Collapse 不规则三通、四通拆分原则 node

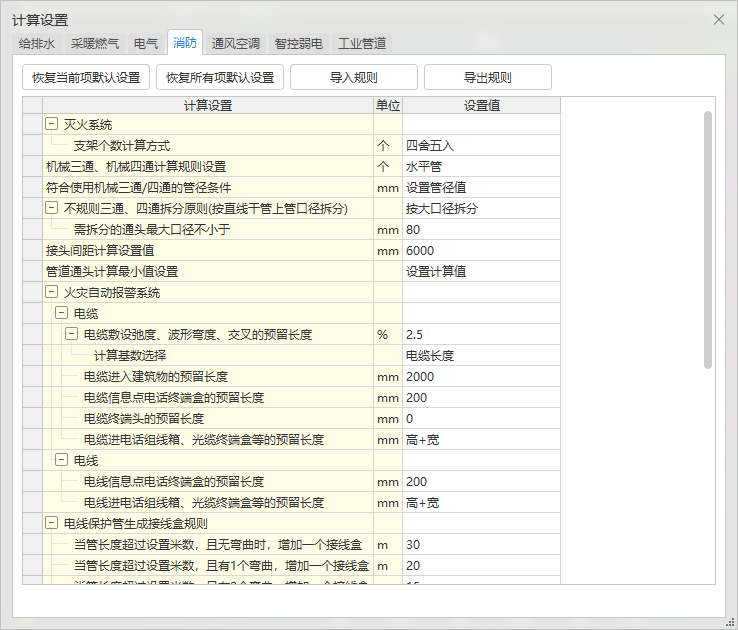pyautogui.click(x=51, y=209)
